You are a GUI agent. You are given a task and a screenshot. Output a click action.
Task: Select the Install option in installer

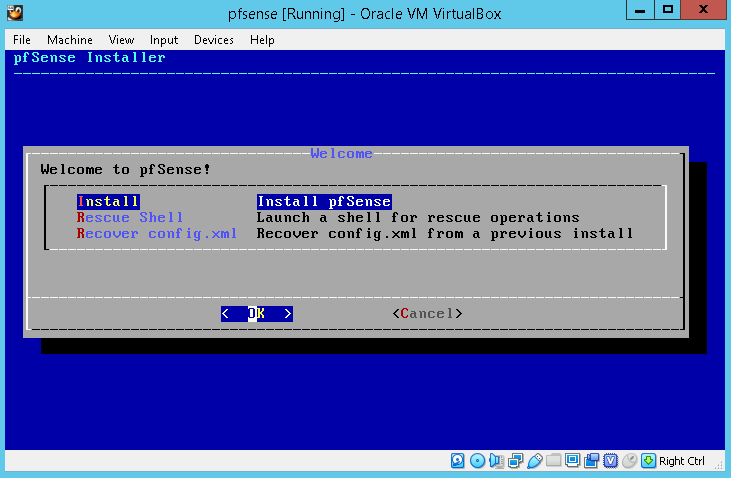108,202
